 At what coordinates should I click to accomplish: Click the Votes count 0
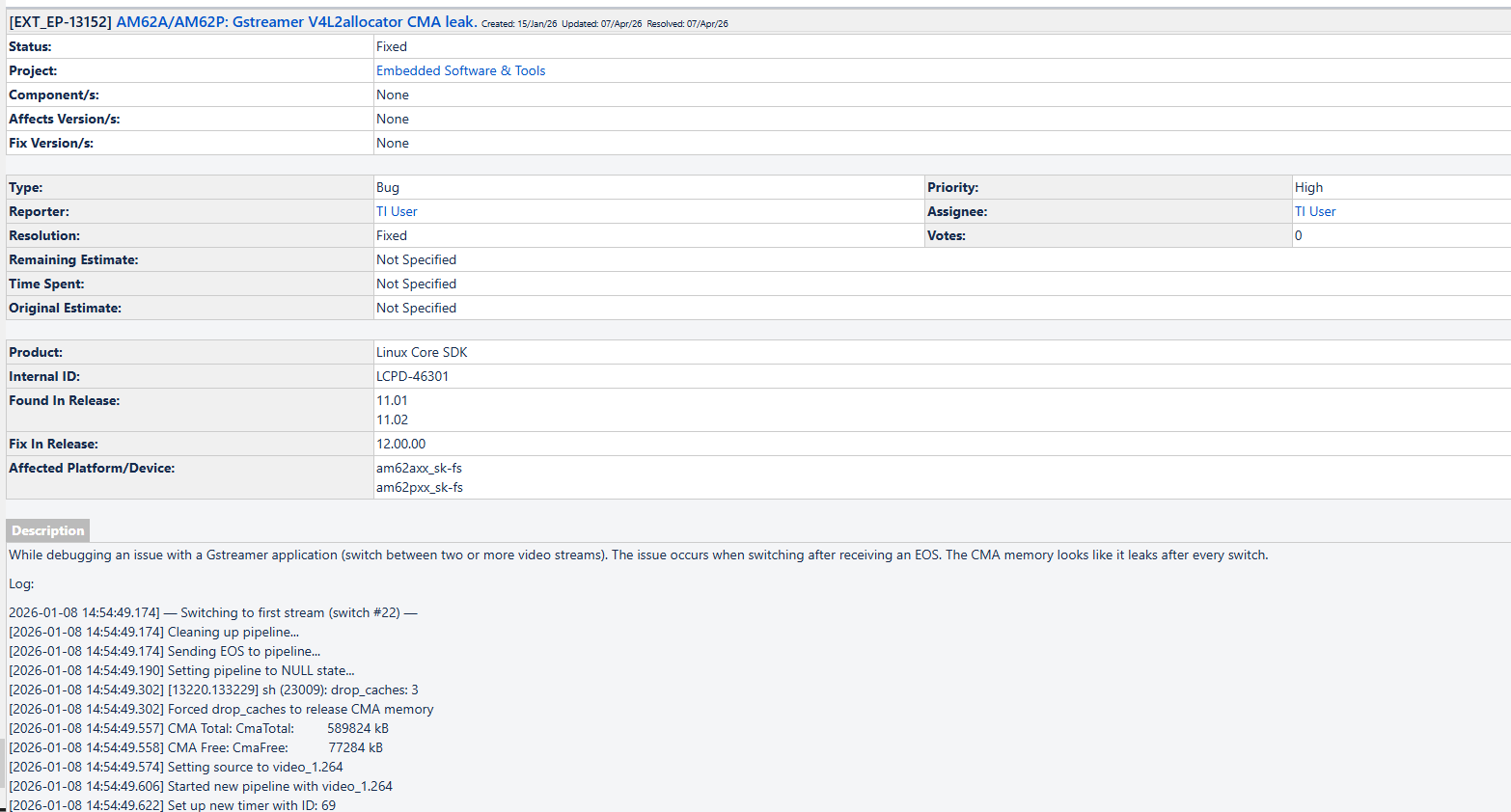1299,235
